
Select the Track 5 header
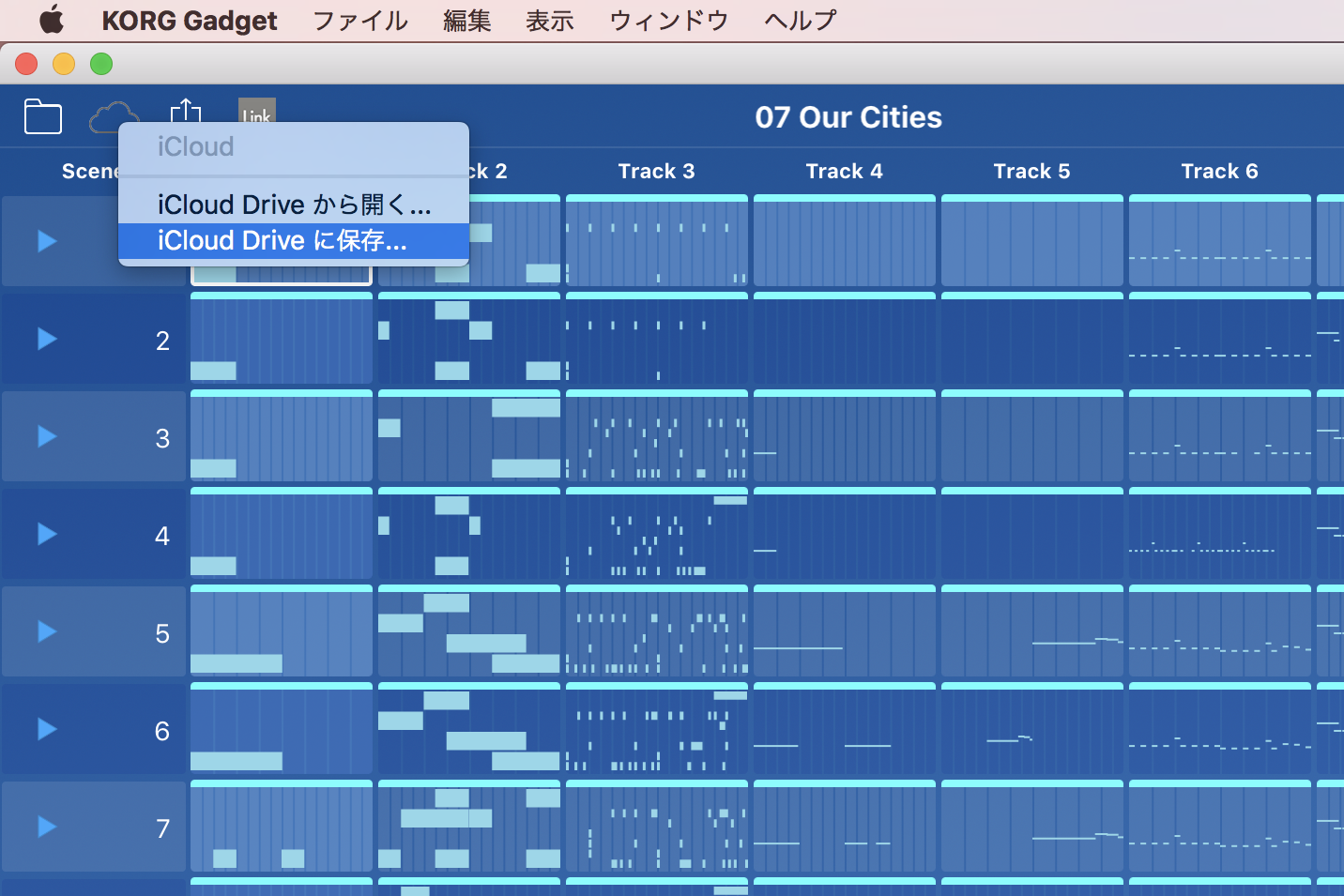(1031, 171)
